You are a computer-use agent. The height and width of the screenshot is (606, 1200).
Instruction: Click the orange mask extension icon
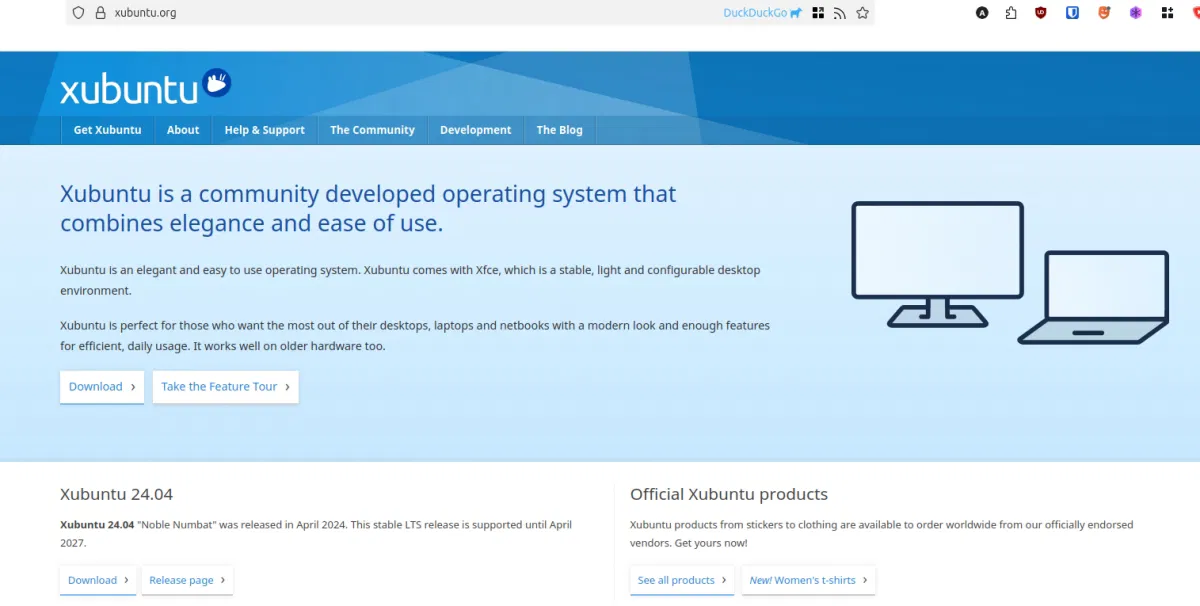[1104, 13]
